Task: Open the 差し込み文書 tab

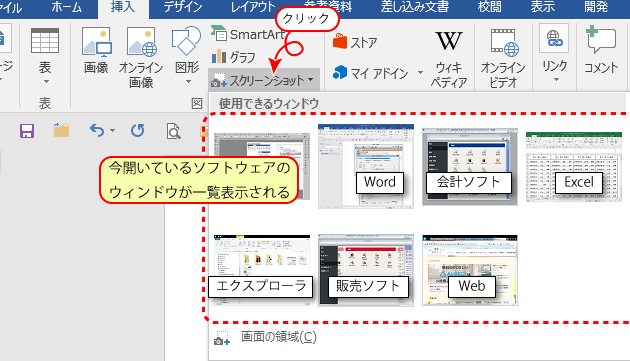Action: point(415,8)
